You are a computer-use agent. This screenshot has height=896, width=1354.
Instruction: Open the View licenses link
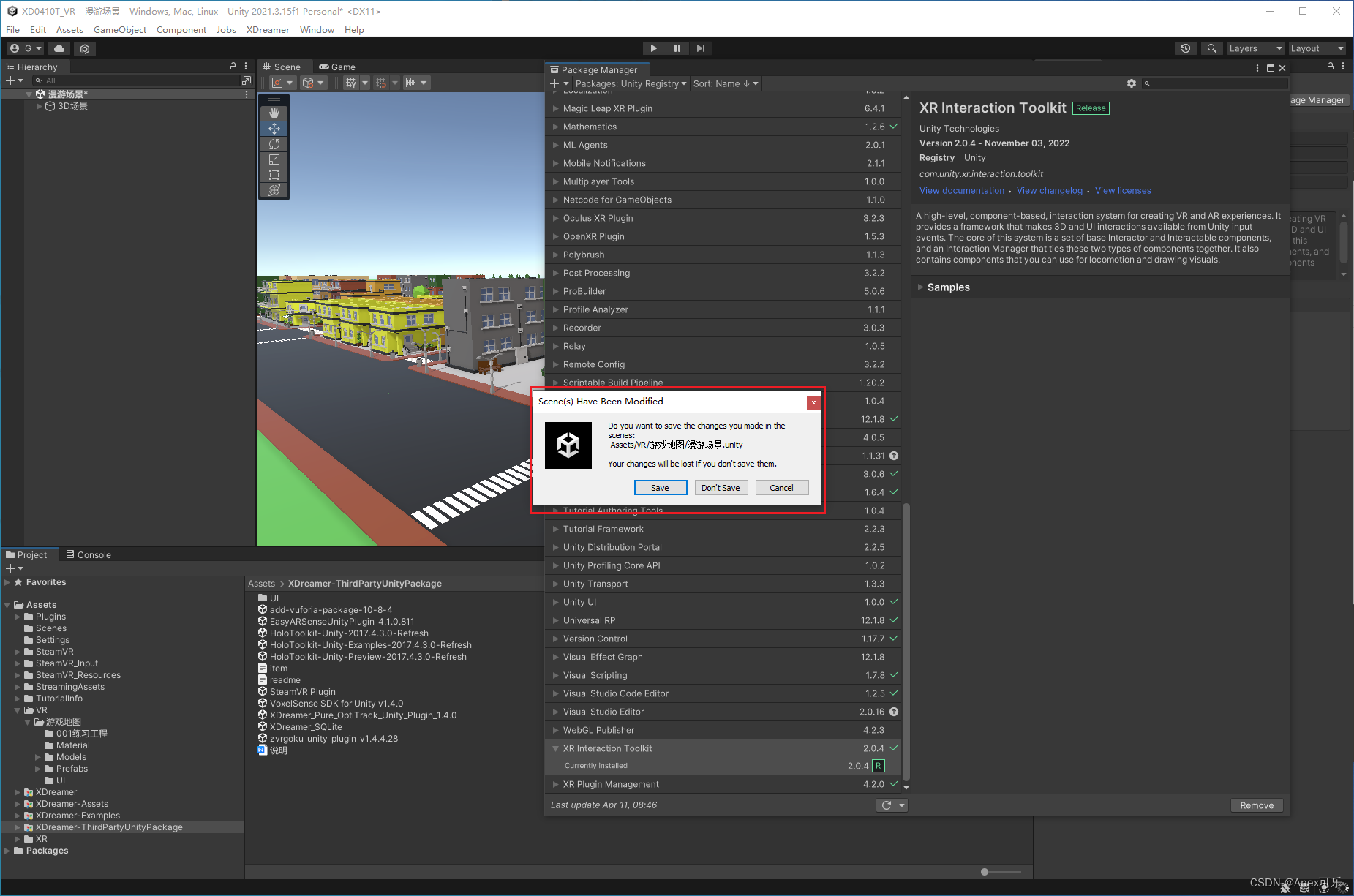click(1123, 191)
